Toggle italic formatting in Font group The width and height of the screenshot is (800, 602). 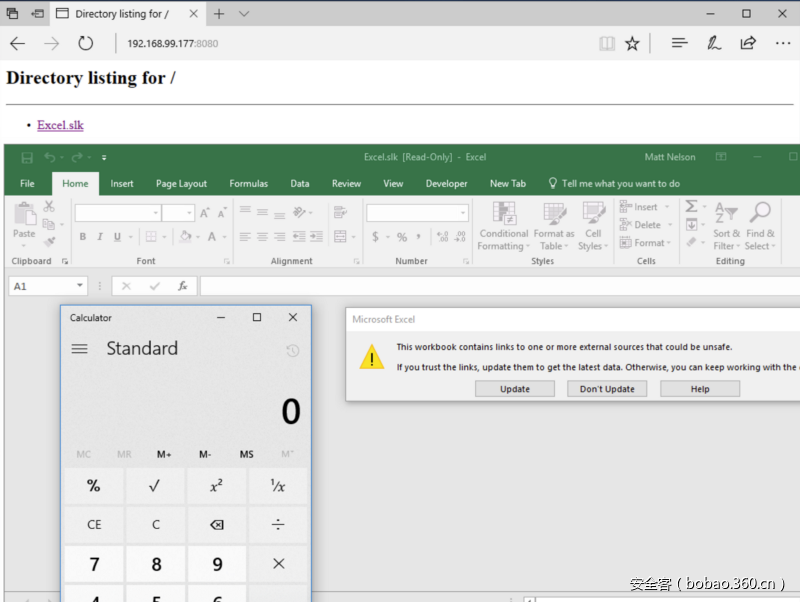[99, 237]
